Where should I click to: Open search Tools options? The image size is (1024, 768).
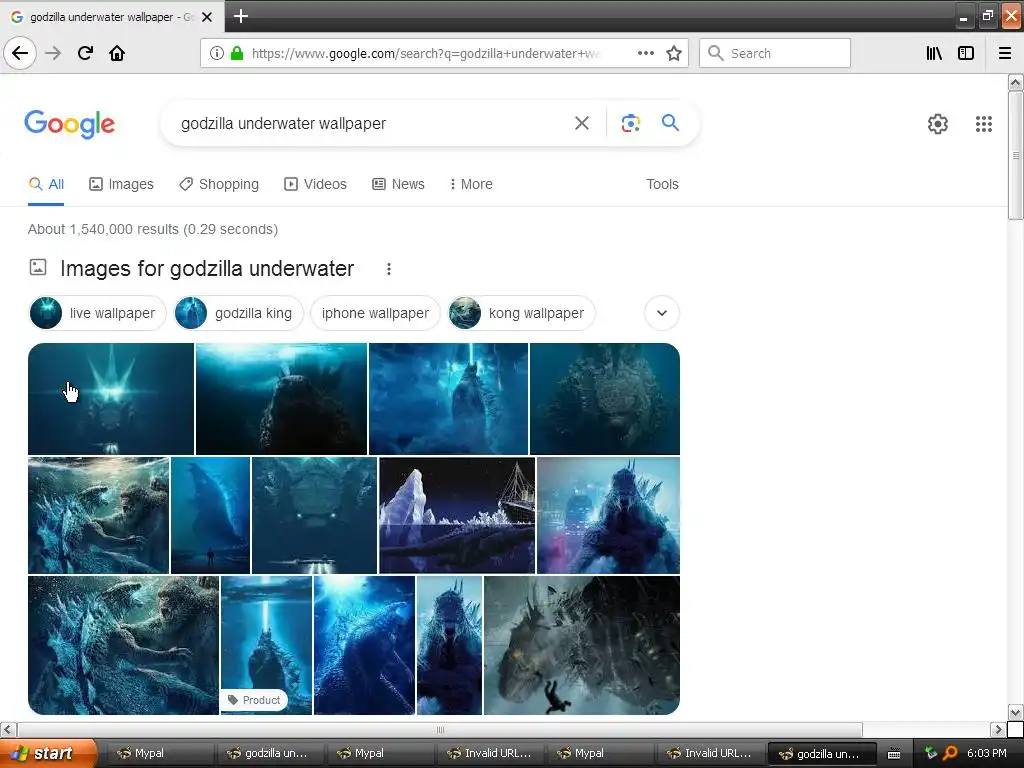coord(662,184)
